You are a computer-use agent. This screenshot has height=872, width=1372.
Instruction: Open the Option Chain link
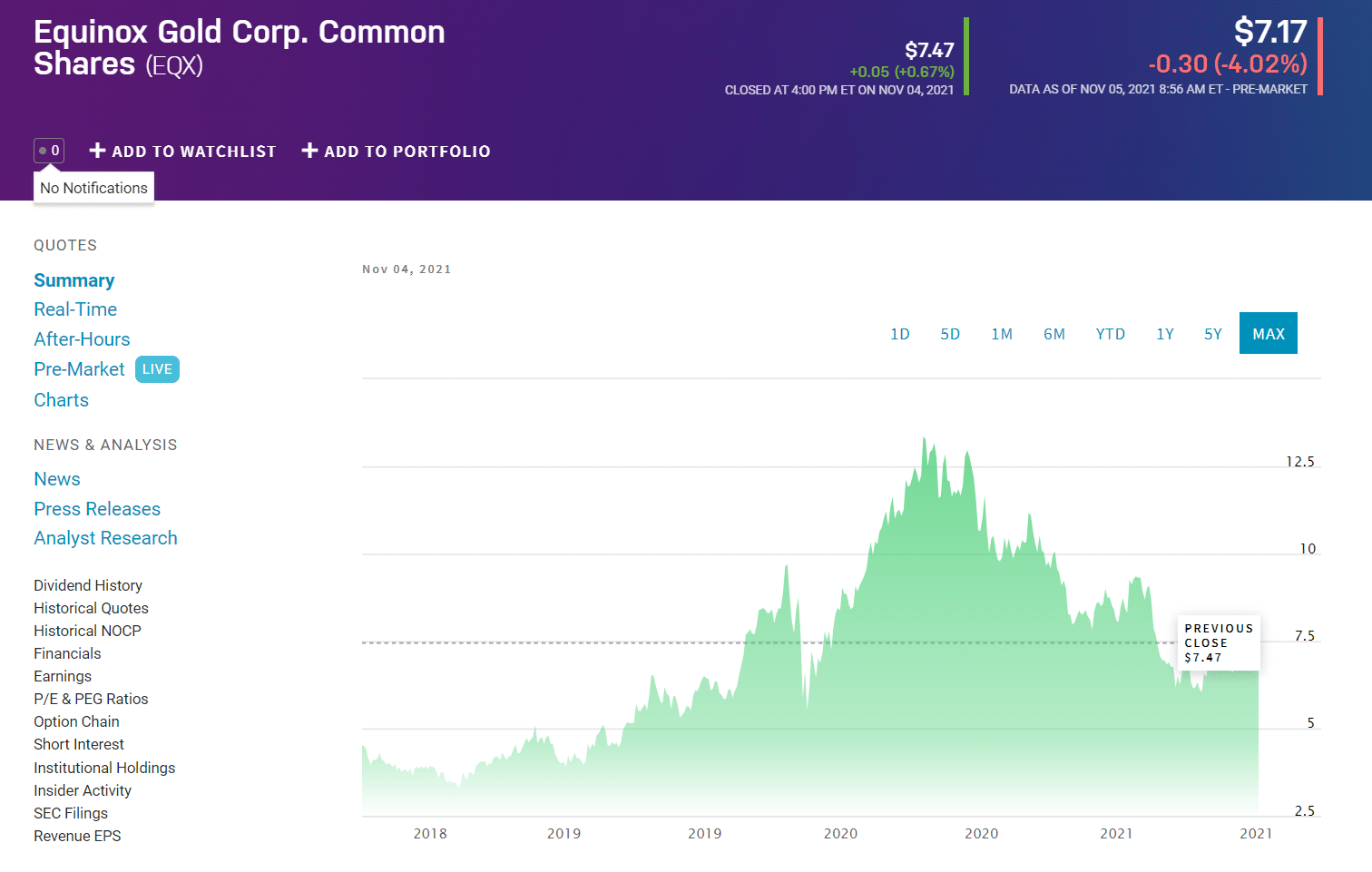tap(76, 721)
